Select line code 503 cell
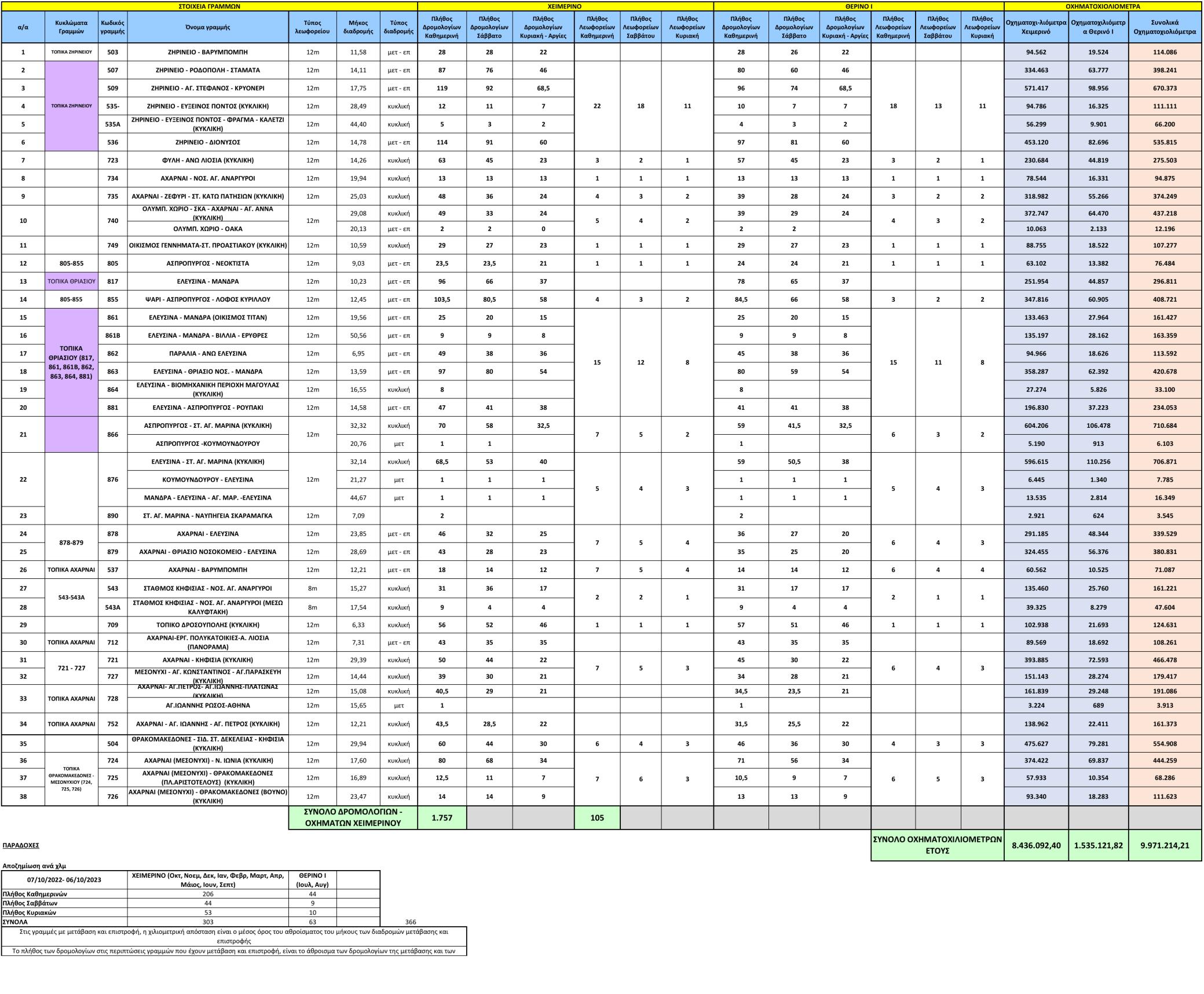 (112, 52)
